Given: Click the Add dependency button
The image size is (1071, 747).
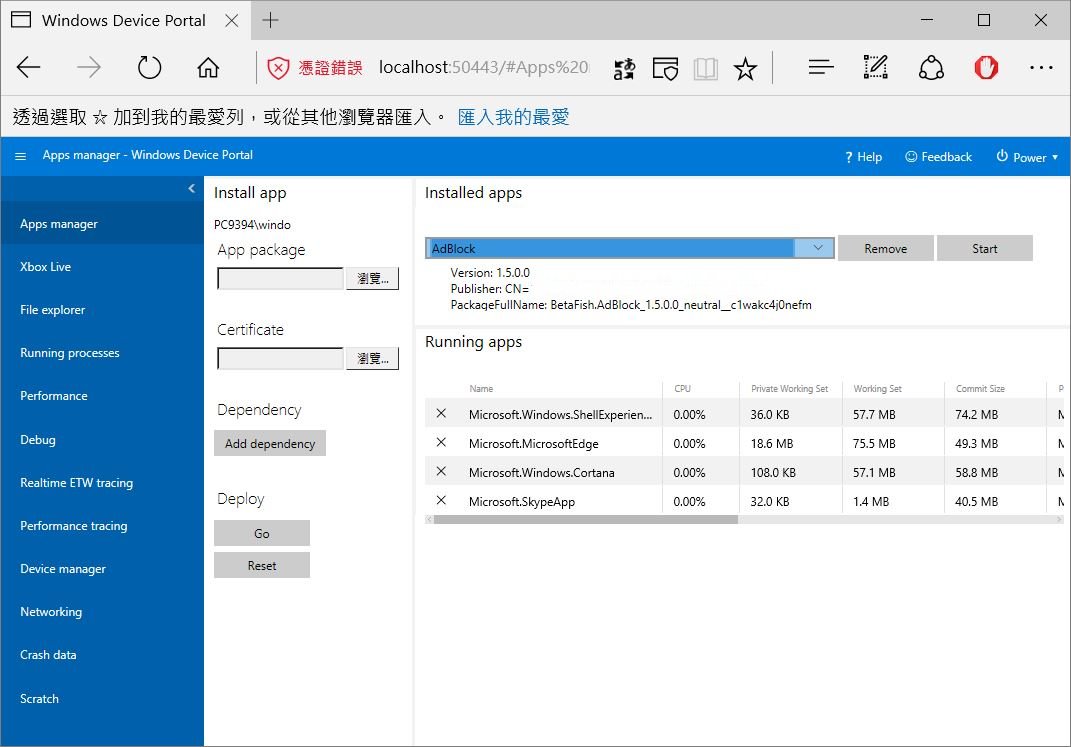Looking at the screenshot, I should tap(270, 443).
